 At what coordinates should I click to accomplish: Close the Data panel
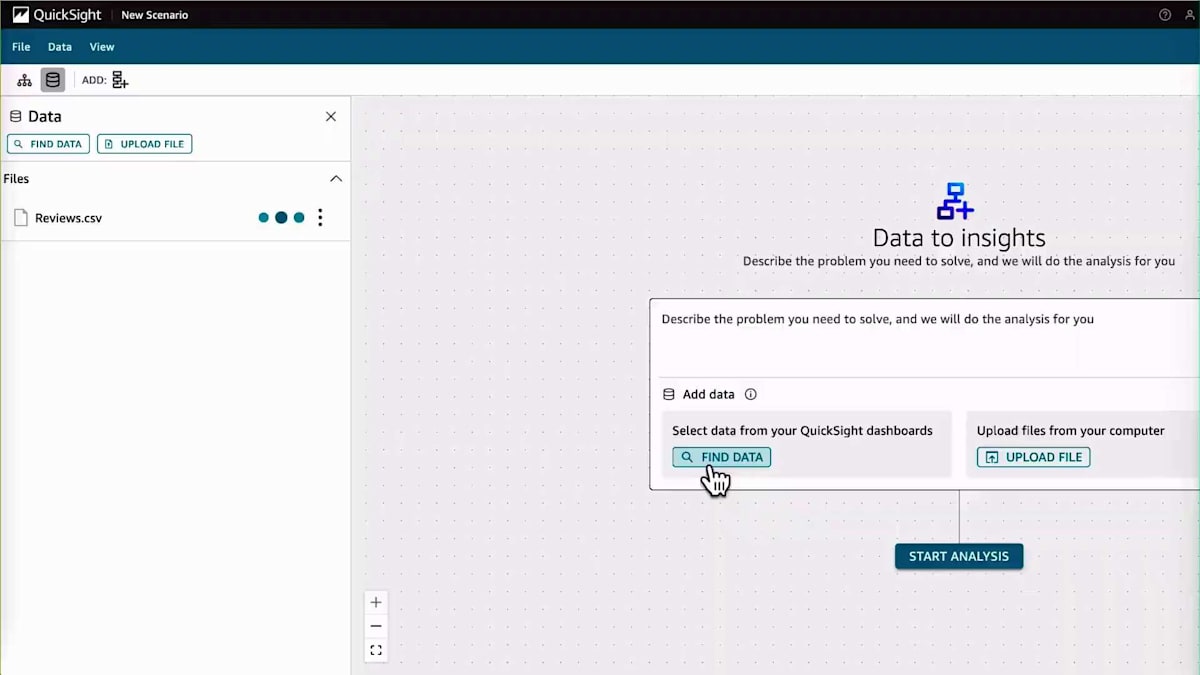coord(331,117)
